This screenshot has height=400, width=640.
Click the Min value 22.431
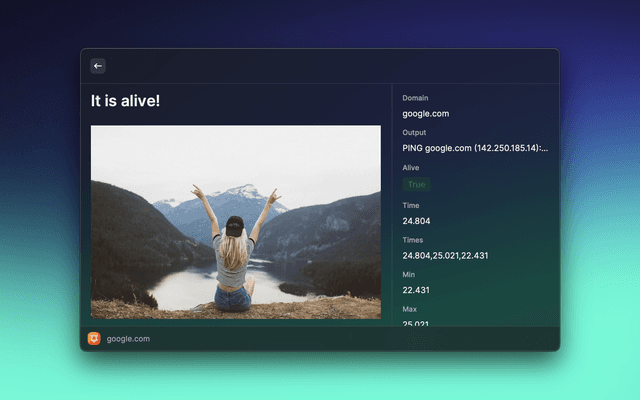coord(416,291)
